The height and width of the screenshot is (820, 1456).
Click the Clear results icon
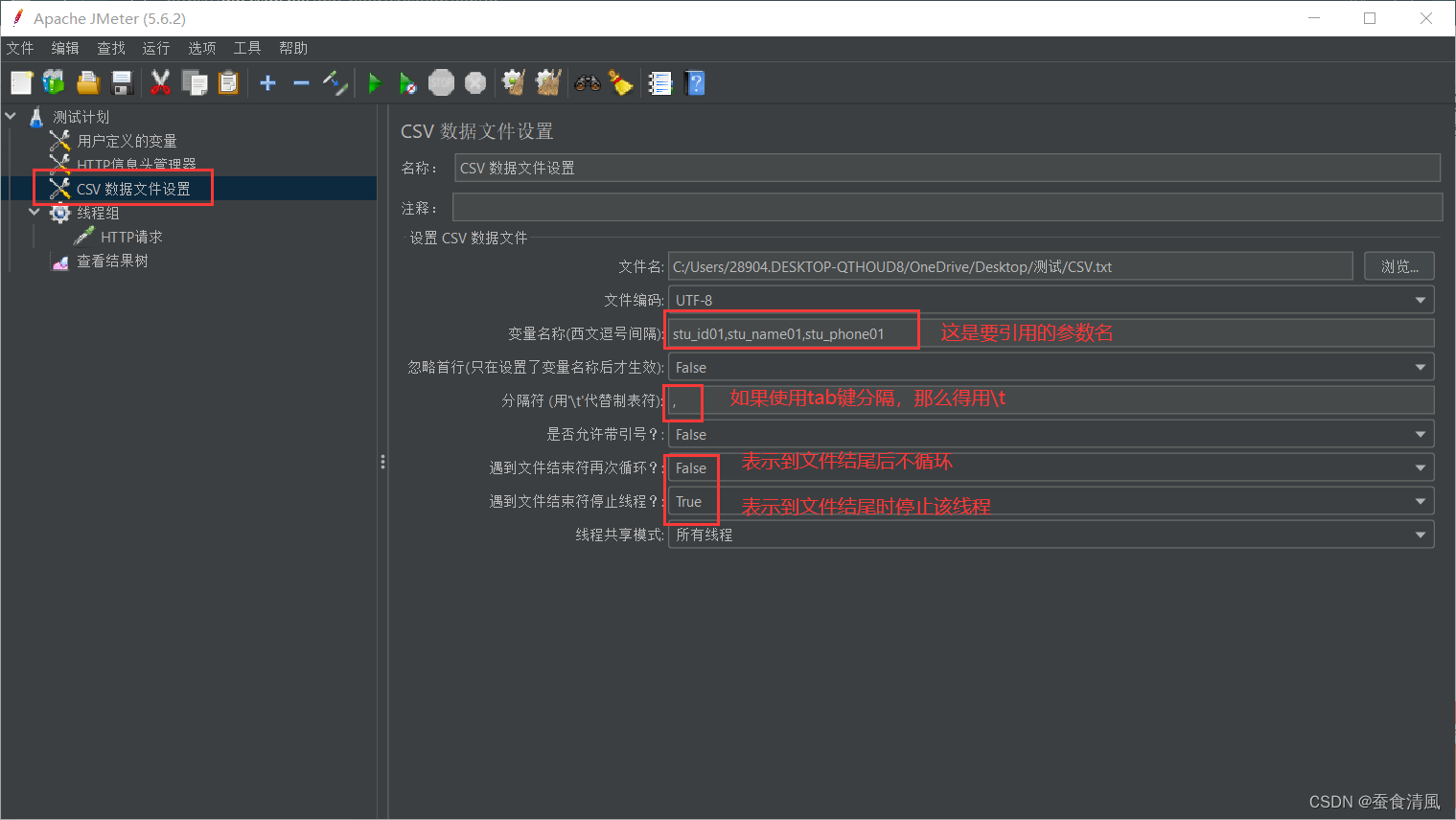pos(515,83)
